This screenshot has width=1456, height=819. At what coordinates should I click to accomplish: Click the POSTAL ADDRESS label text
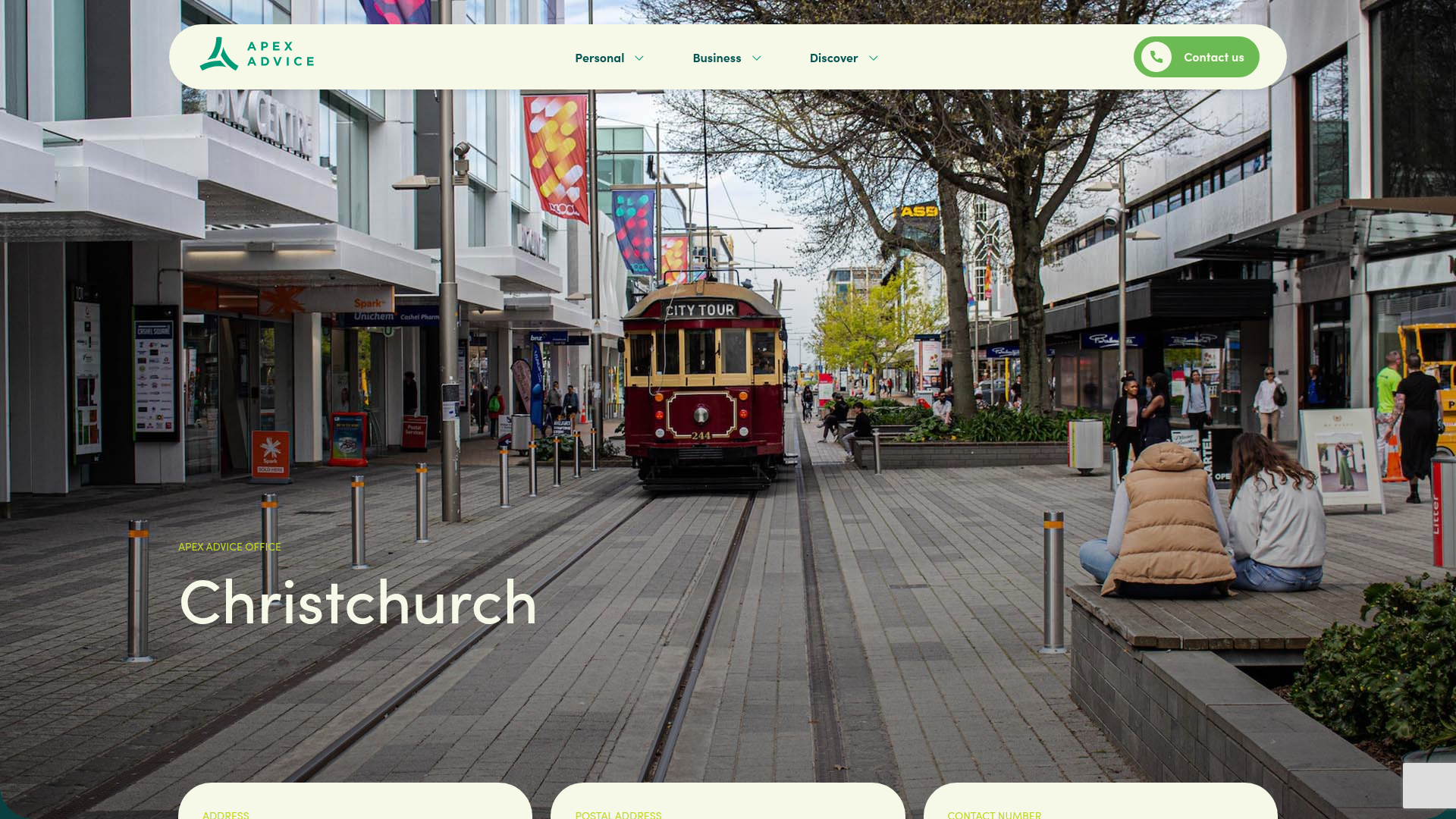tap(618, 814)
